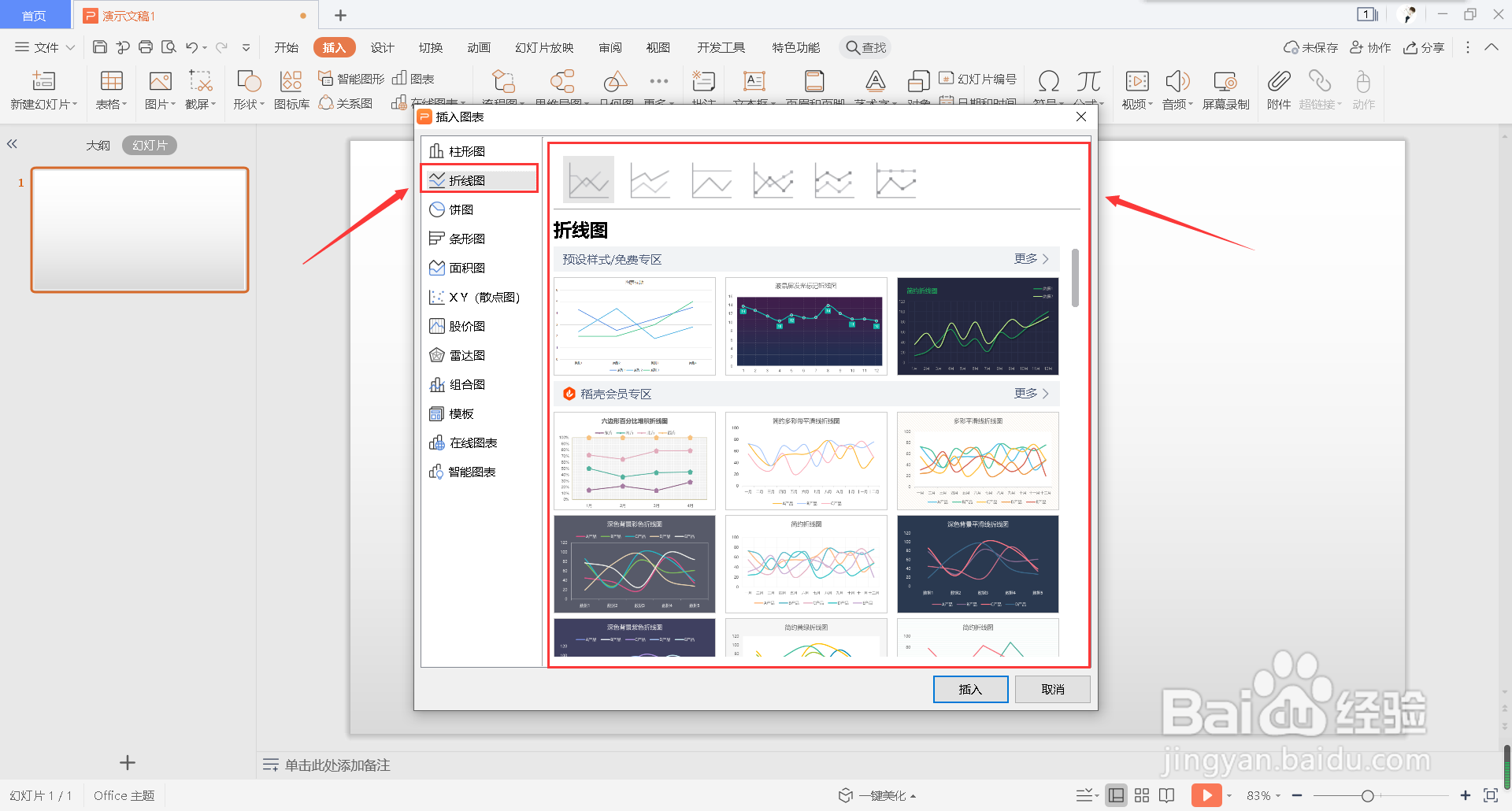This screenshot has width=1512, height=811.
Task: Switch to reading view icon
Action: (x=1166, y=795)
